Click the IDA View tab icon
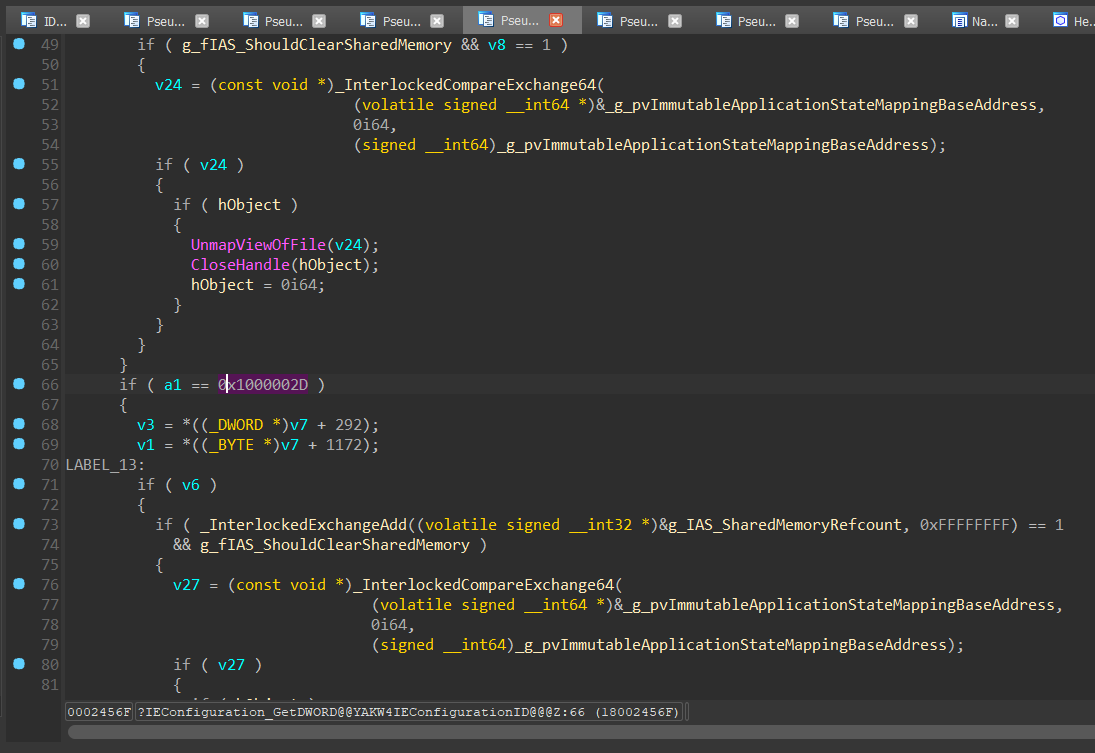The width and height of the screenshot is (1095, 753). click(x=28, y=20)
